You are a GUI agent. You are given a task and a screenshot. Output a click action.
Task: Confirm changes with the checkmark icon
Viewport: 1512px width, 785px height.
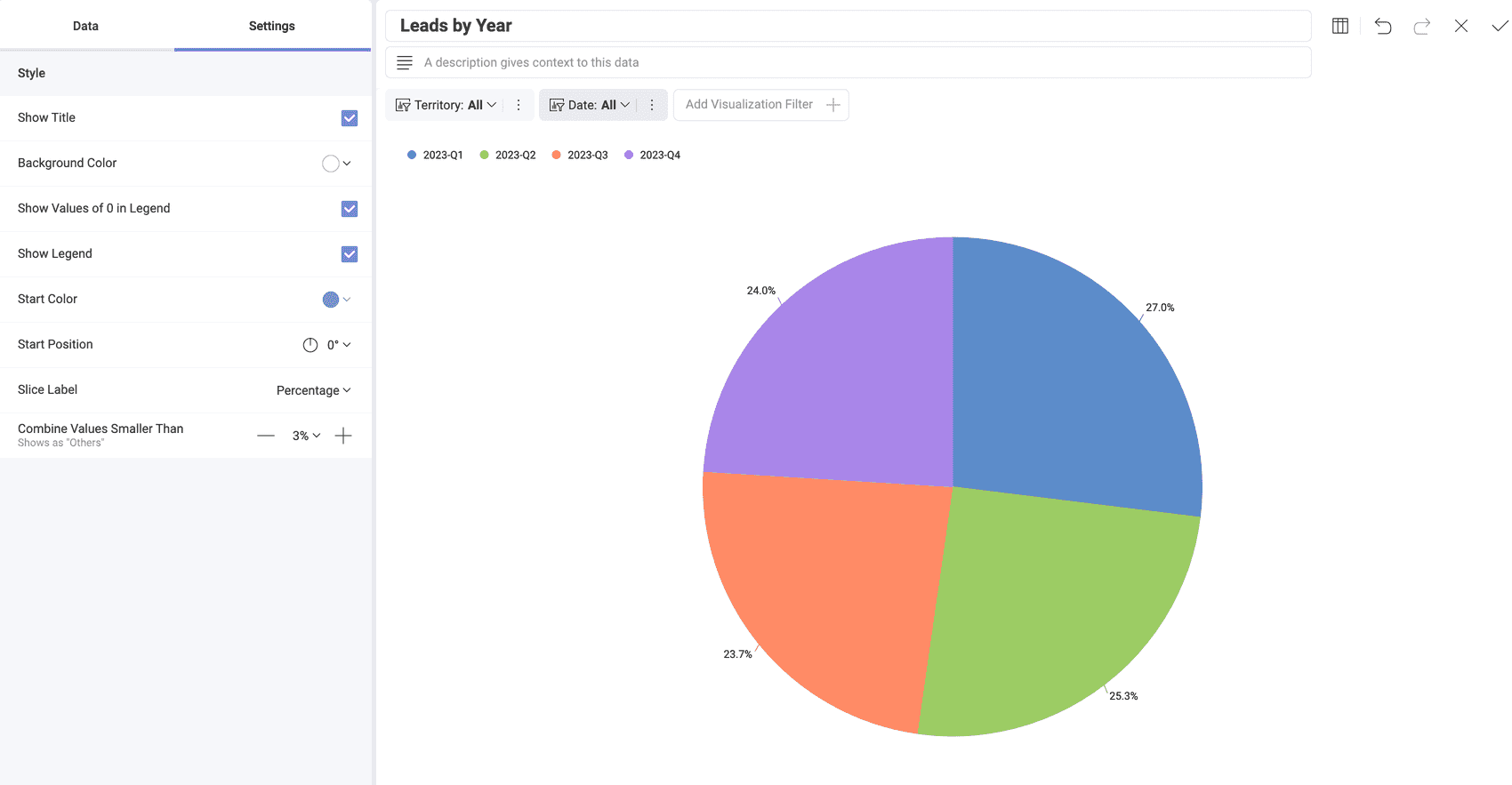1500,26
